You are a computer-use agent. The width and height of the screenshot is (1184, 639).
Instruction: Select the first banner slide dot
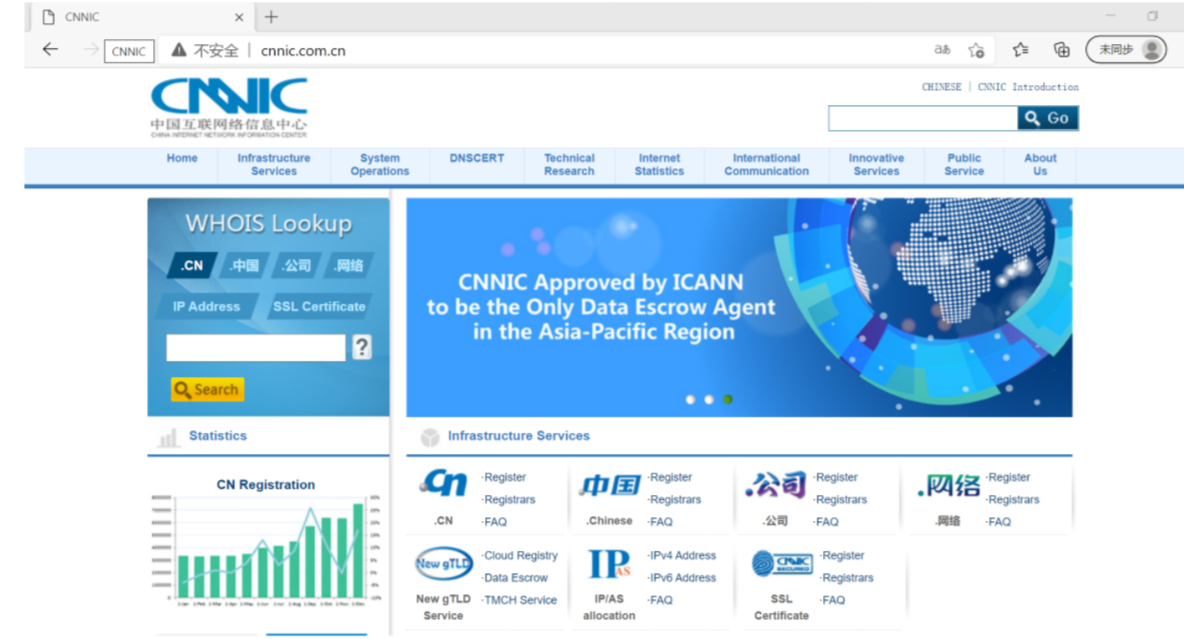point(690,400)
